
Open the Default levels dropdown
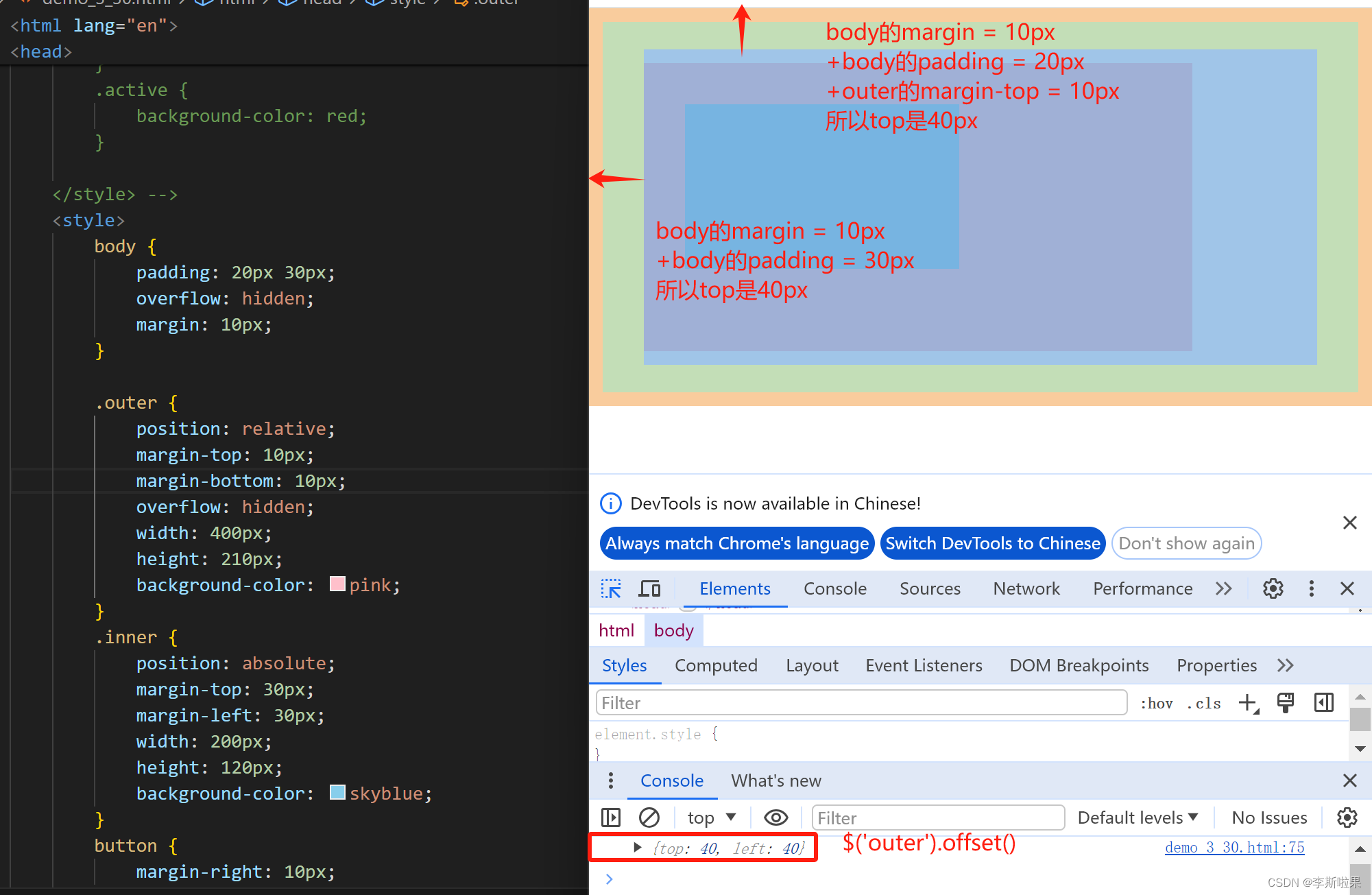tap(1138, 818)
